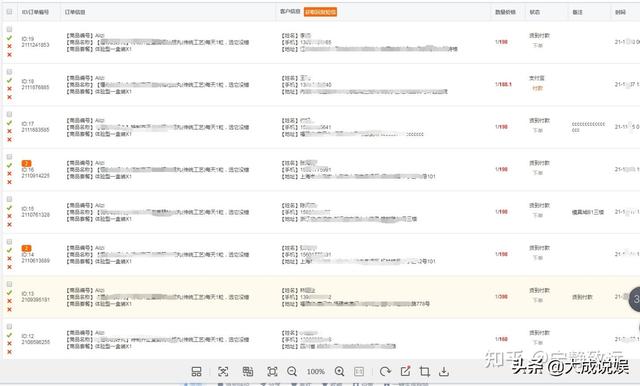Toggle the select-all checkbox in table header

click(x=9, y=12)
